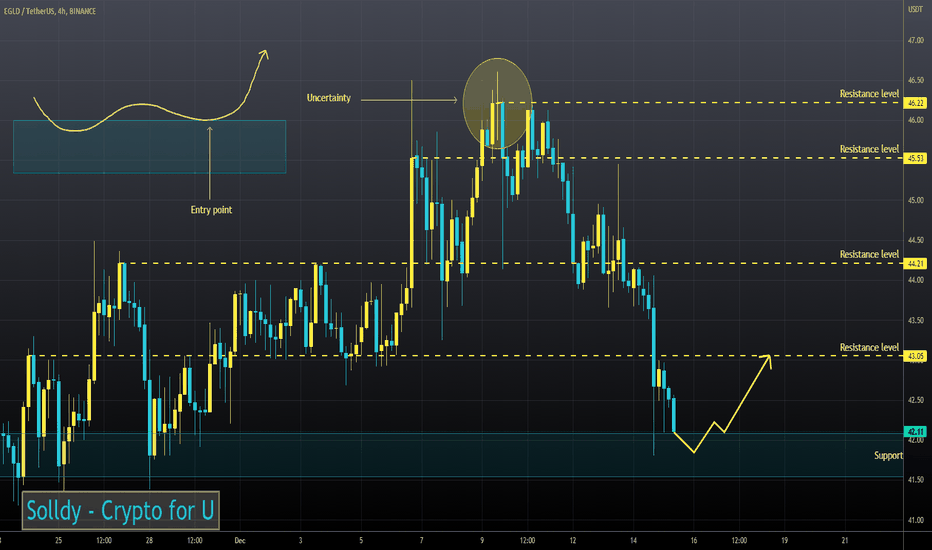Select 'Resistance level' label at 46.22
Screen dimensions: 932x550
pos(869,94)
